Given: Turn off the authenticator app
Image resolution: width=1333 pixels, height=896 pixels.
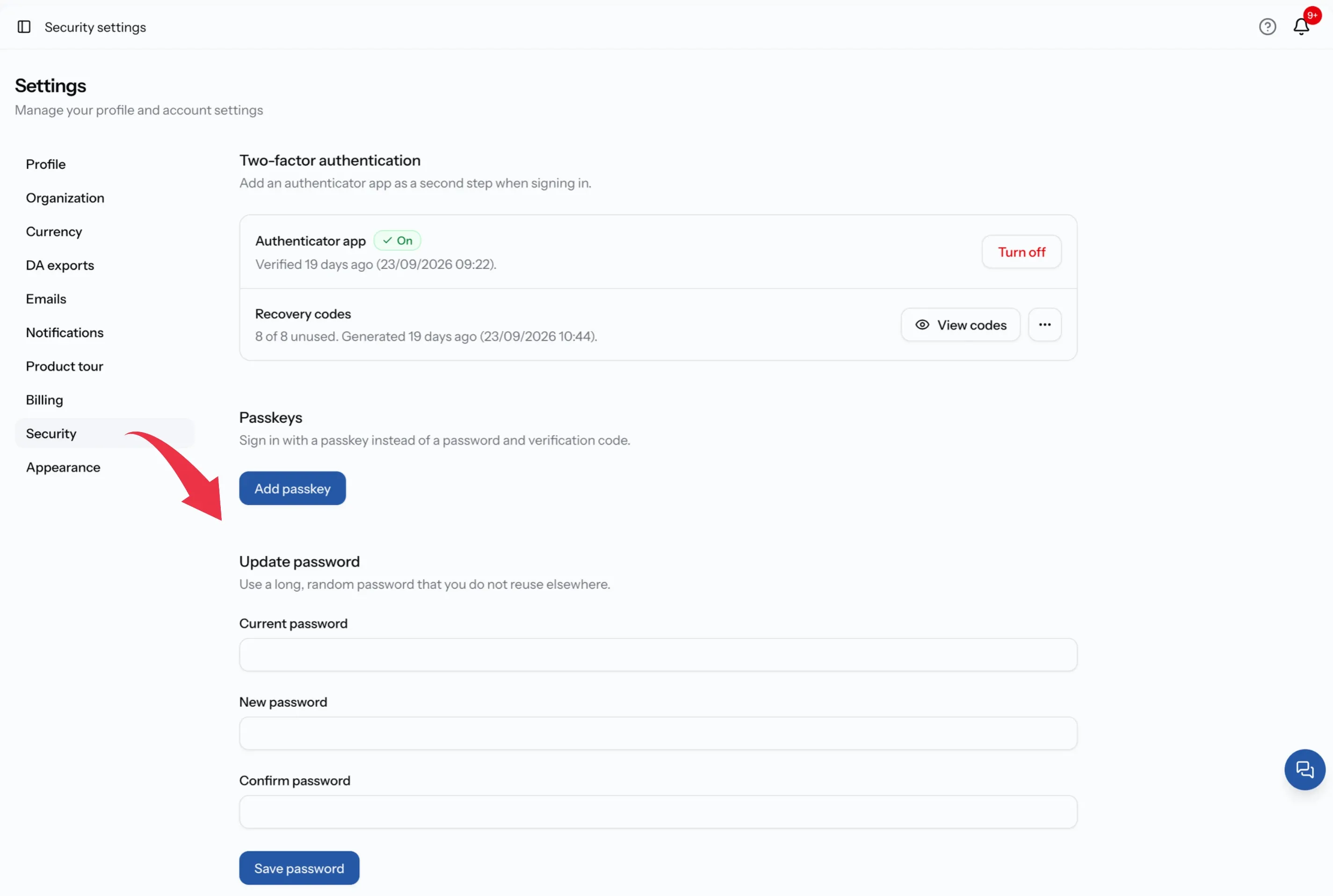Looking at the screenshot, I should (1021, 252).
